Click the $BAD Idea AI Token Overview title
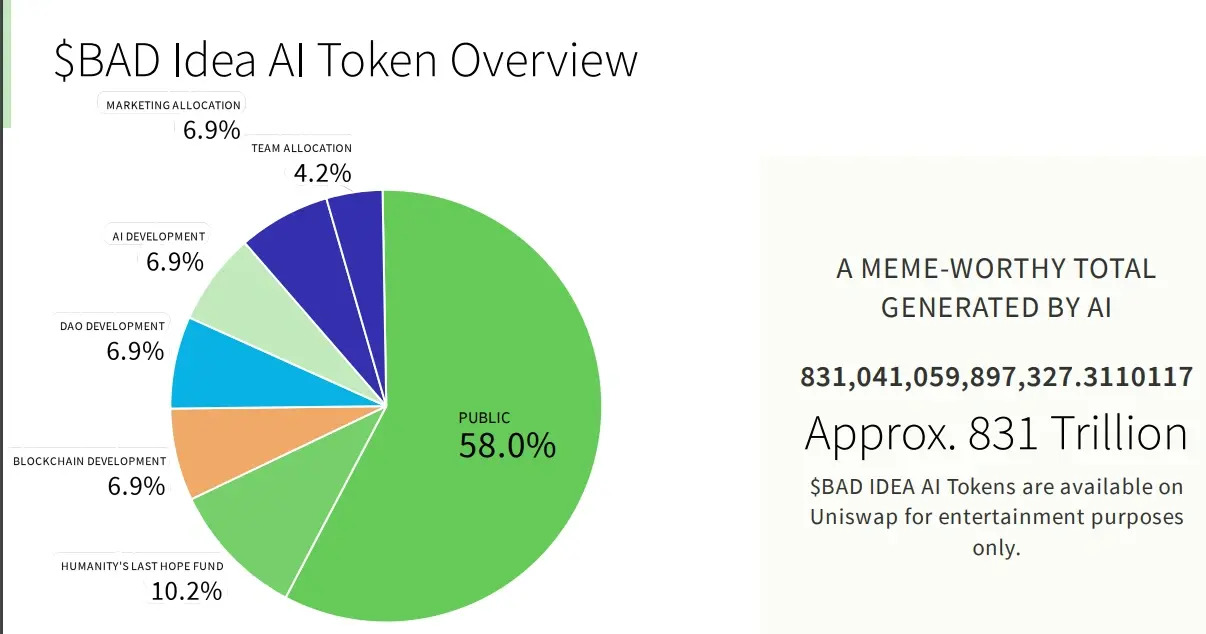1206x634 pixels. click(345, 60)
